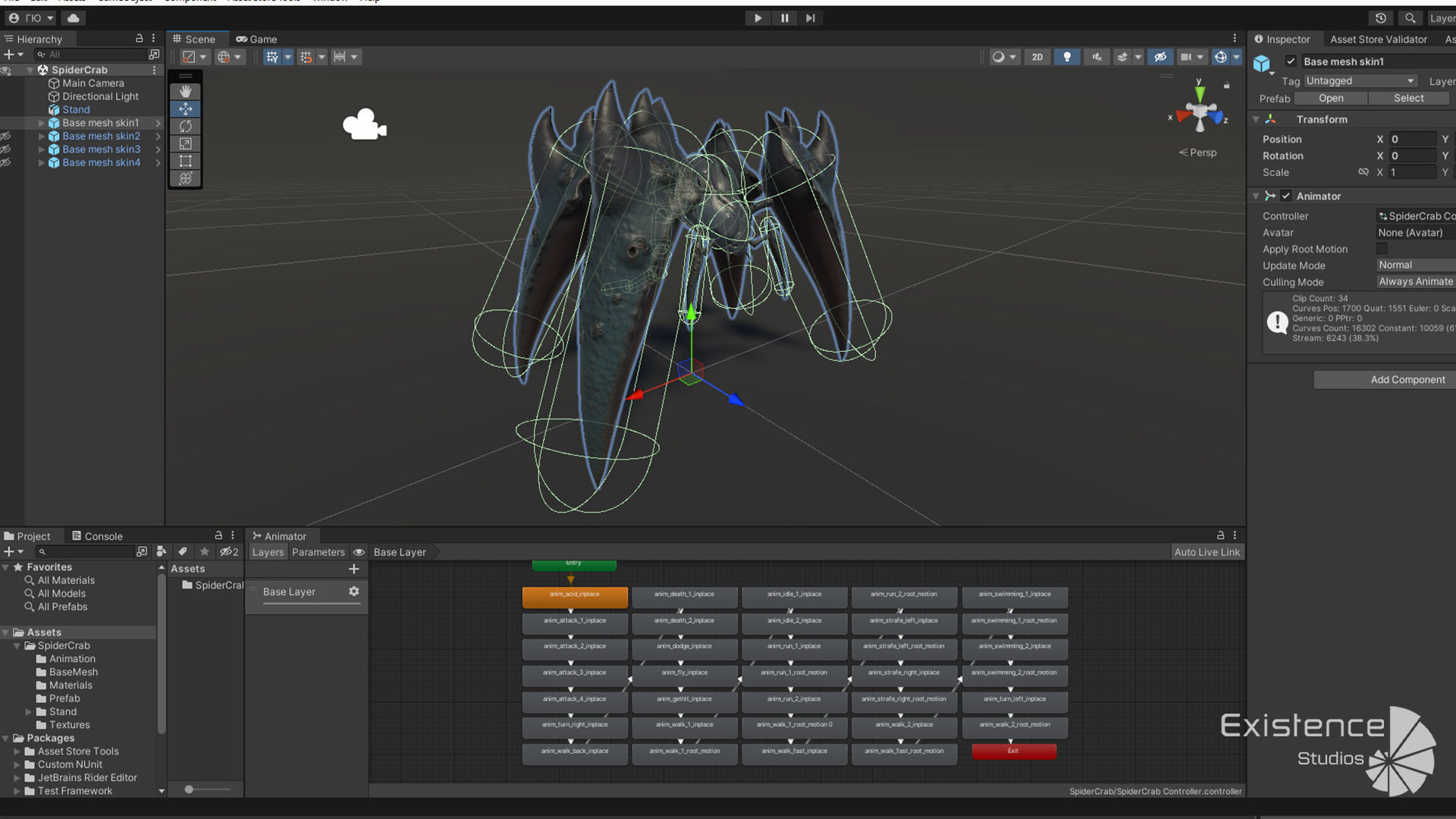Select the Rect transform tool

(x=185, y=161)
